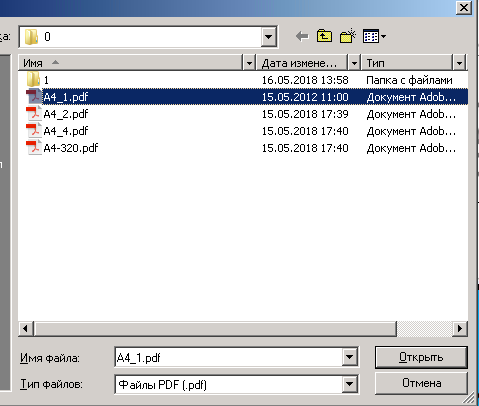Open the Дата изменения column dropdown

pyautogui.click(x=354, y=63)
